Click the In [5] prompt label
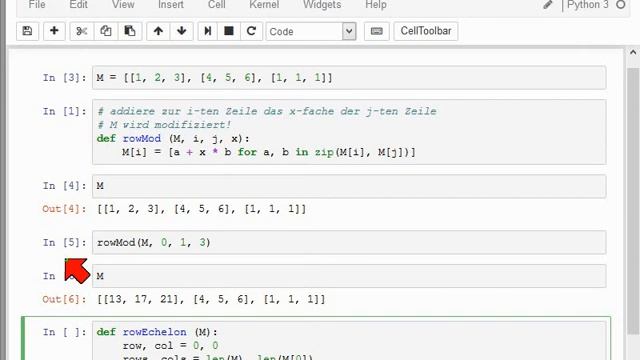This screenshot has width=640, height=360. pyautogui.click(x=64, y=242)
